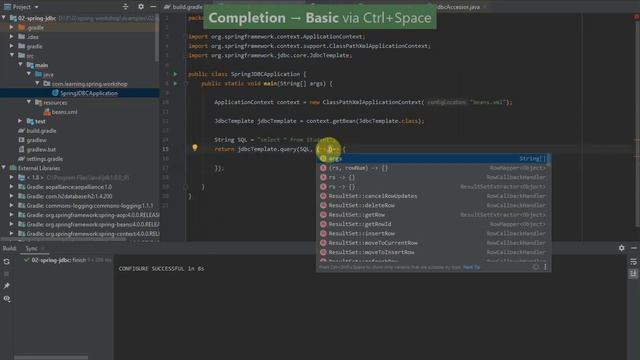640x360 pixels.
Task: Click run arrow beside the main method line
Action: coord(176,83)
